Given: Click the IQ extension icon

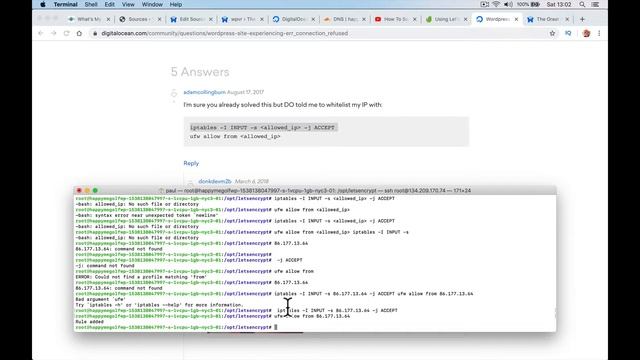Looking at the screenshot, I should (x=568, y=33).
